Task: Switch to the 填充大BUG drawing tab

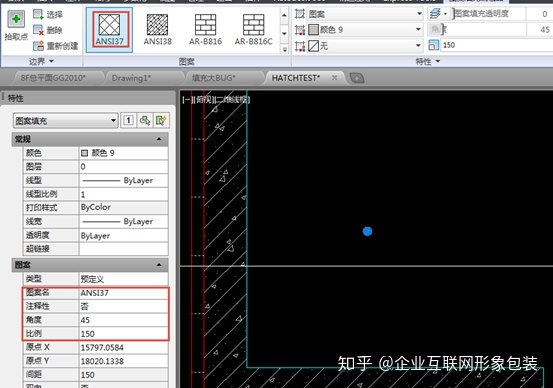Action: [214, 78]
